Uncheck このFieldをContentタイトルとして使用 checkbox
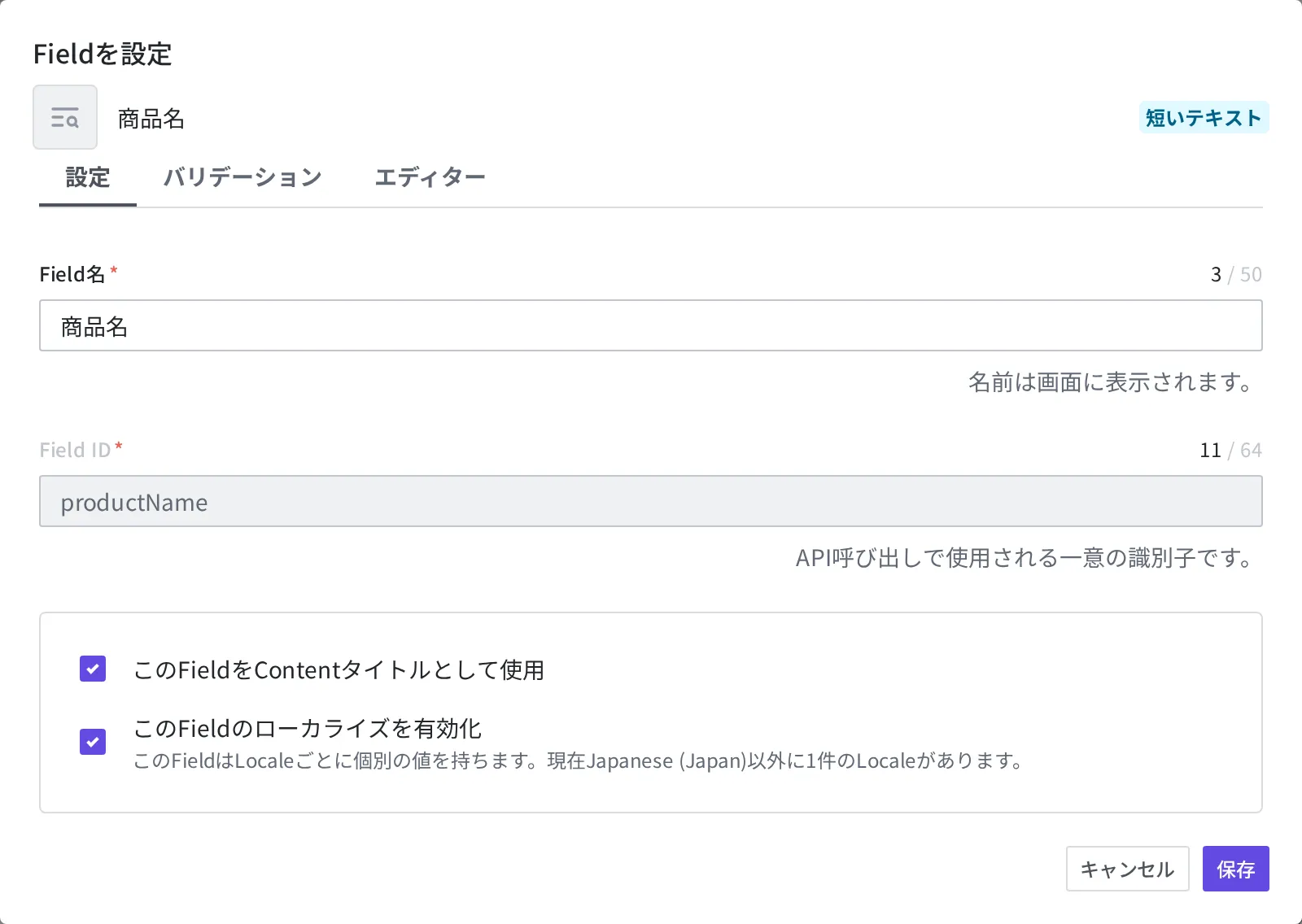Screen dimensions: 1302x924 (93, 669)
